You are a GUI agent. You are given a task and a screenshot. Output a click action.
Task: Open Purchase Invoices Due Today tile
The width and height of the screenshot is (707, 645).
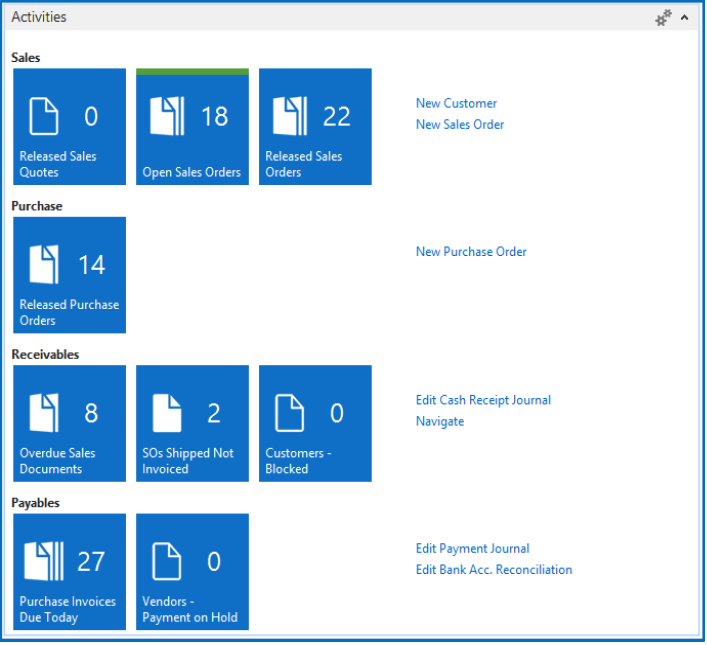pos(69,571)
